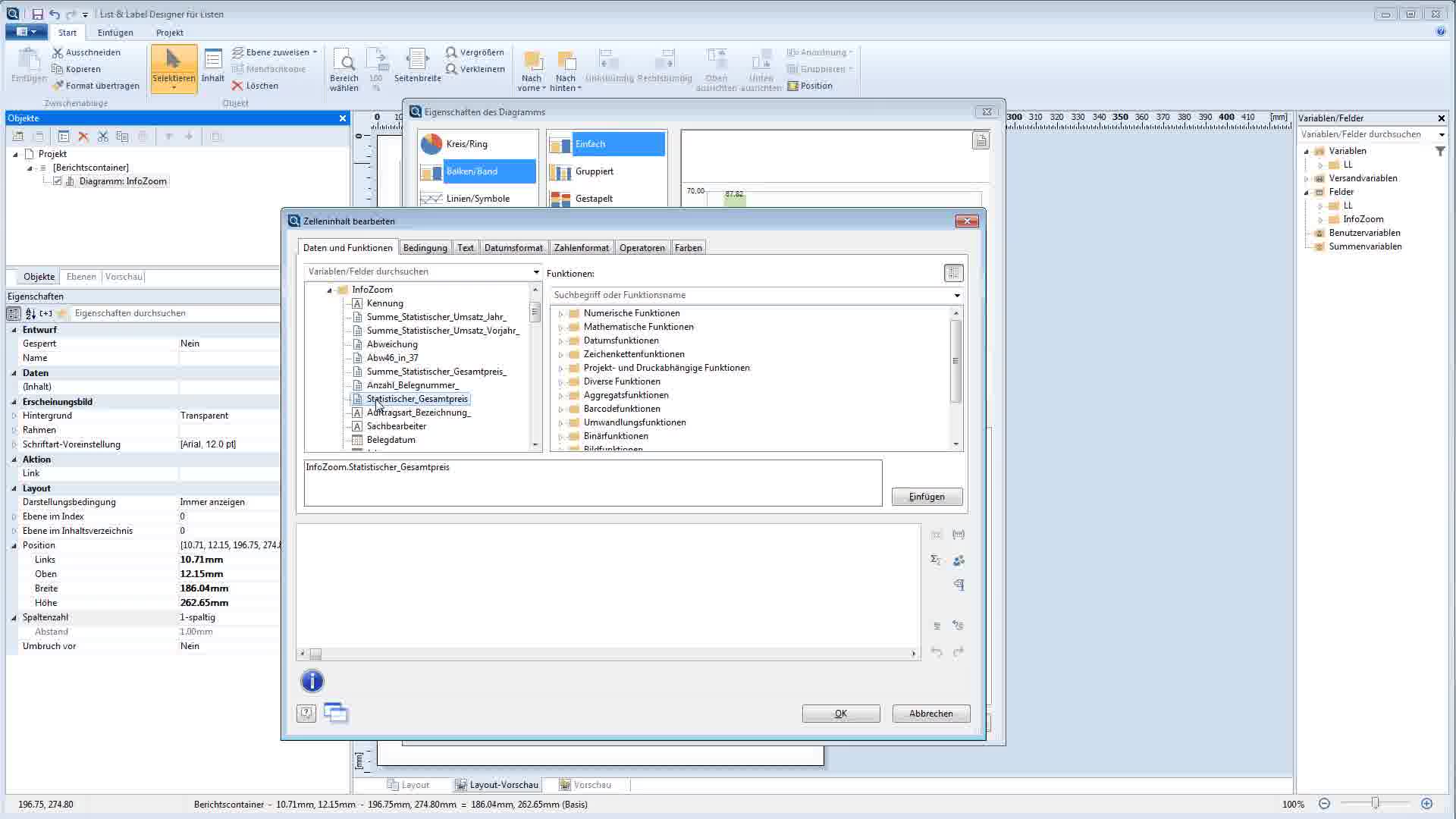This screenshot has width=1456, height=819.
Task: Collapse InfoZoom node in dialog field tree
Action: tap(329, 290)
